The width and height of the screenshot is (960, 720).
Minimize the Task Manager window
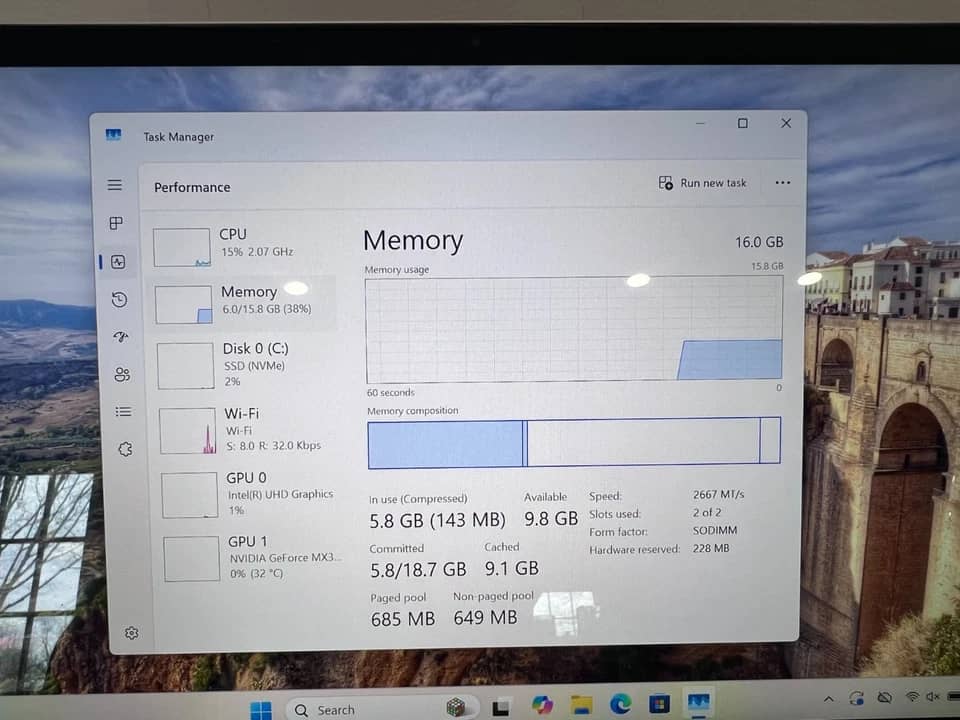pos(700,123)
